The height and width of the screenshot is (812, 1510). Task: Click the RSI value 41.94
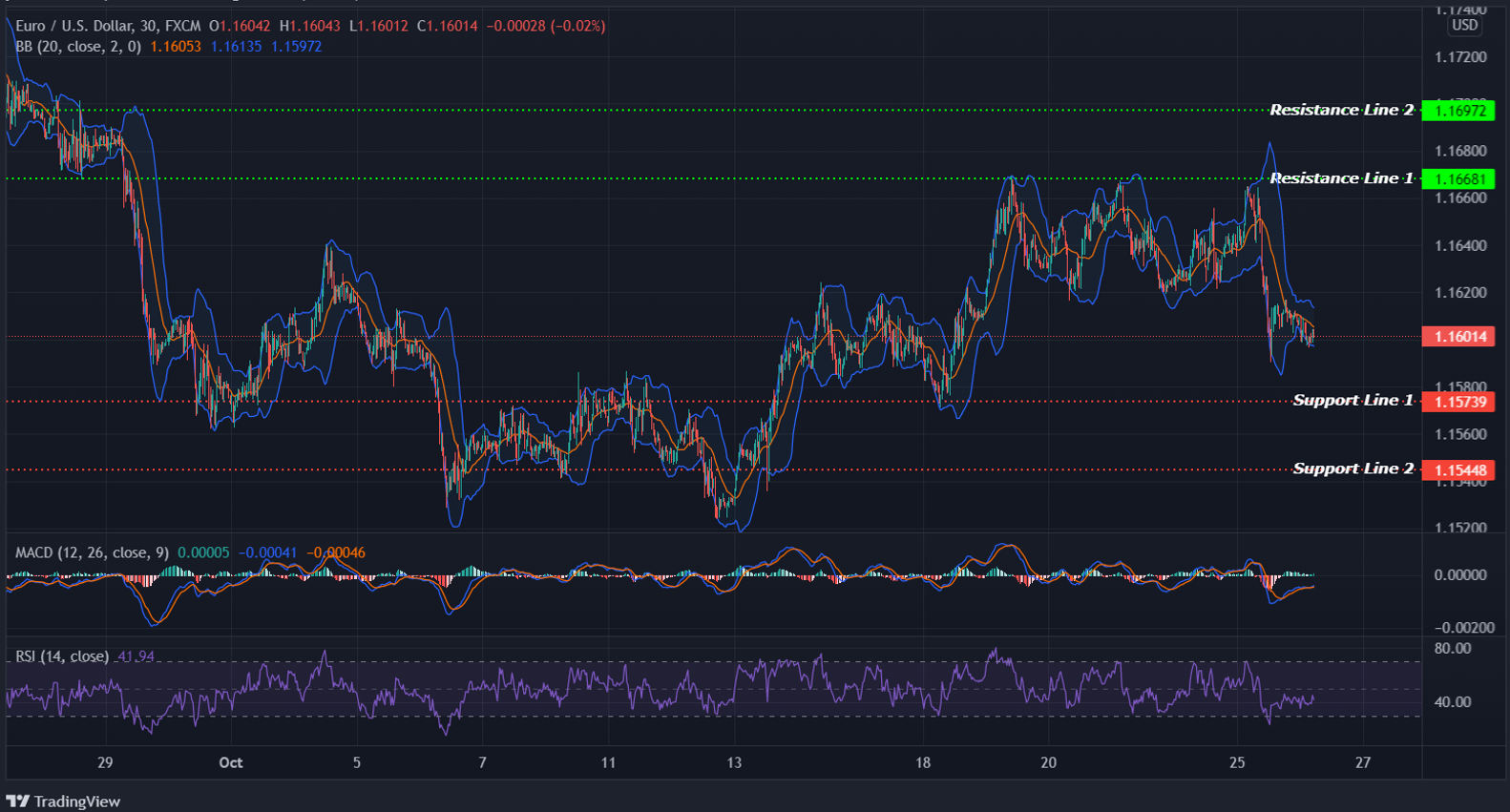click(x=136, y=656)
